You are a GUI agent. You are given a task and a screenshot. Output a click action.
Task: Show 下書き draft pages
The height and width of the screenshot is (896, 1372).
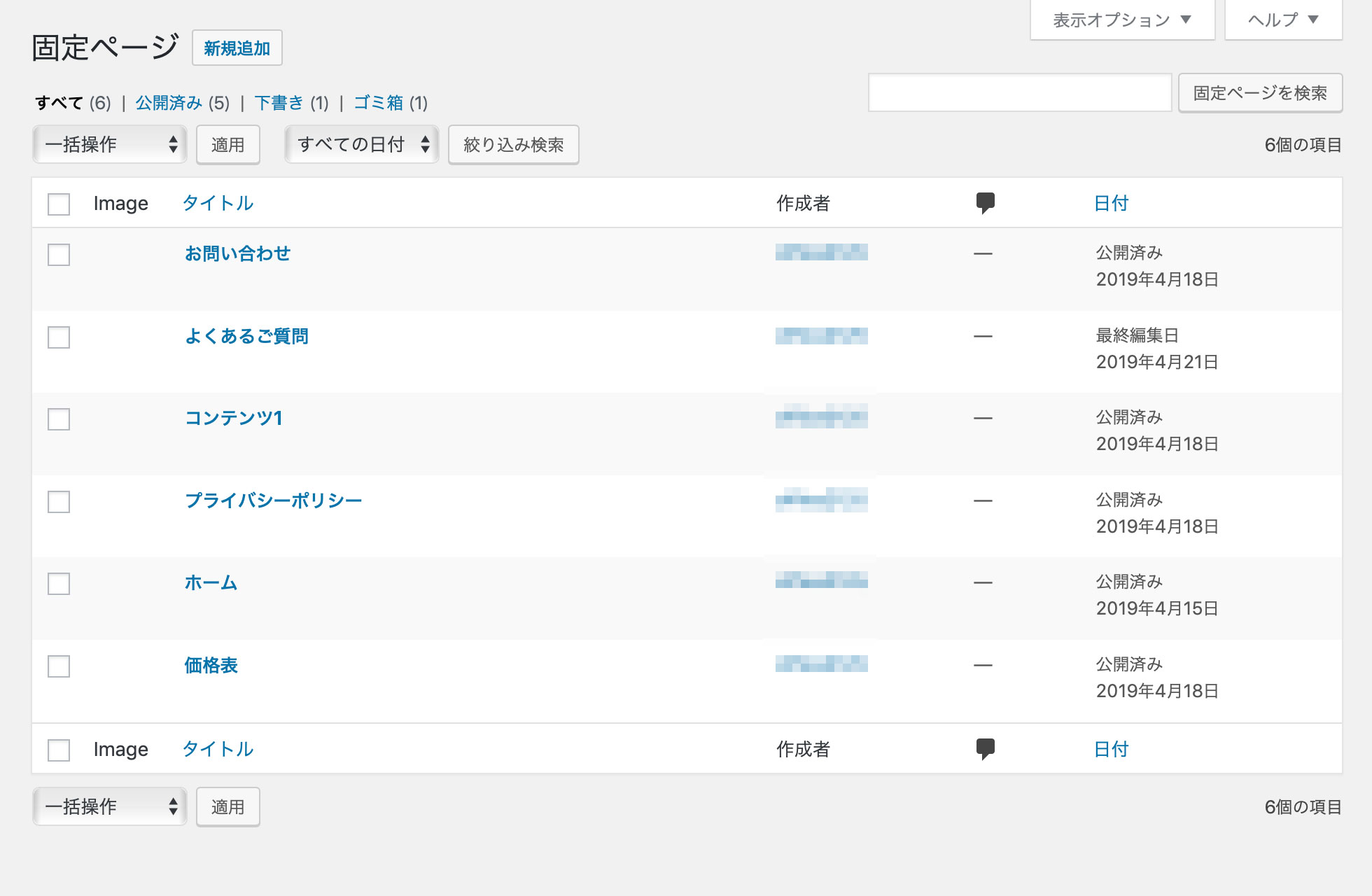point(279,103)
